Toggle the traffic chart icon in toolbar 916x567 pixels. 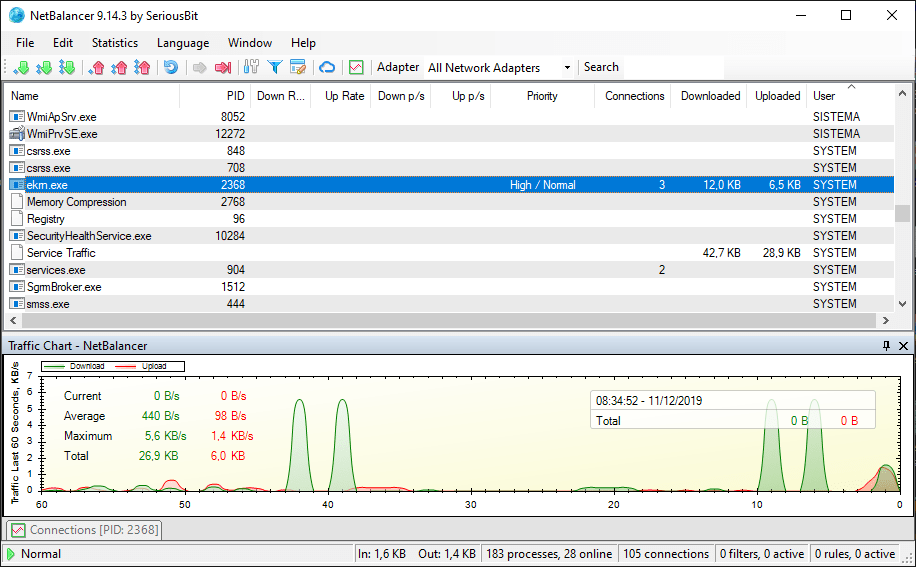coord(356,67)
